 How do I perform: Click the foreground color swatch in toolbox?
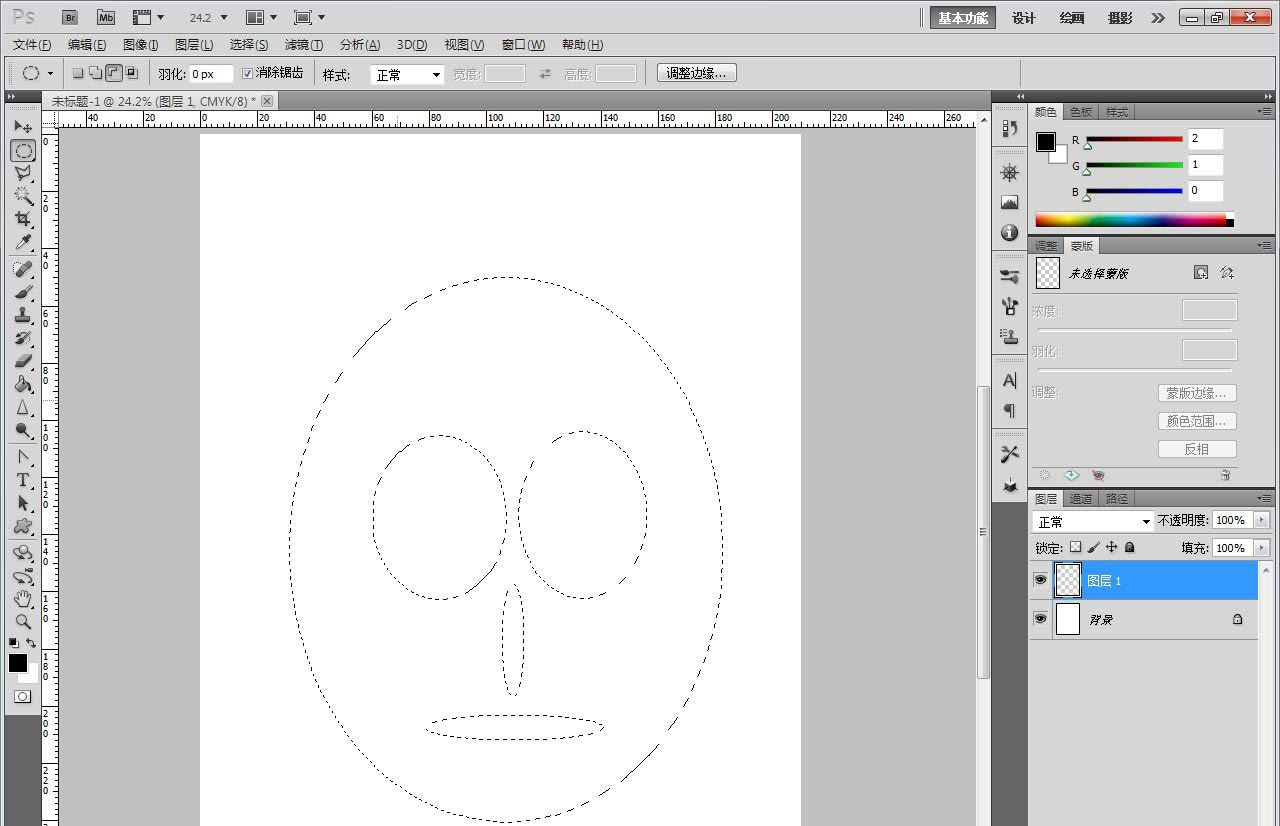(x=18, y=663)
